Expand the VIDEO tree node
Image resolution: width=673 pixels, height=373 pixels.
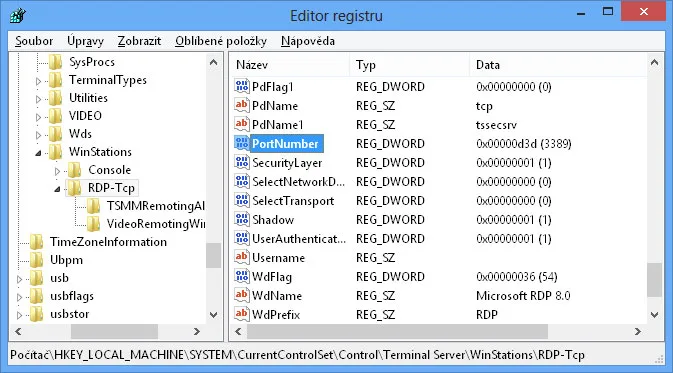coord(38,117)
